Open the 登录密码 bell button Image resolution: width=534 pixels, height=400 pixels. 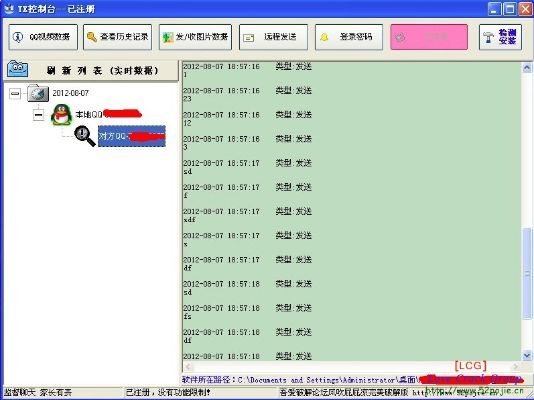349,37
